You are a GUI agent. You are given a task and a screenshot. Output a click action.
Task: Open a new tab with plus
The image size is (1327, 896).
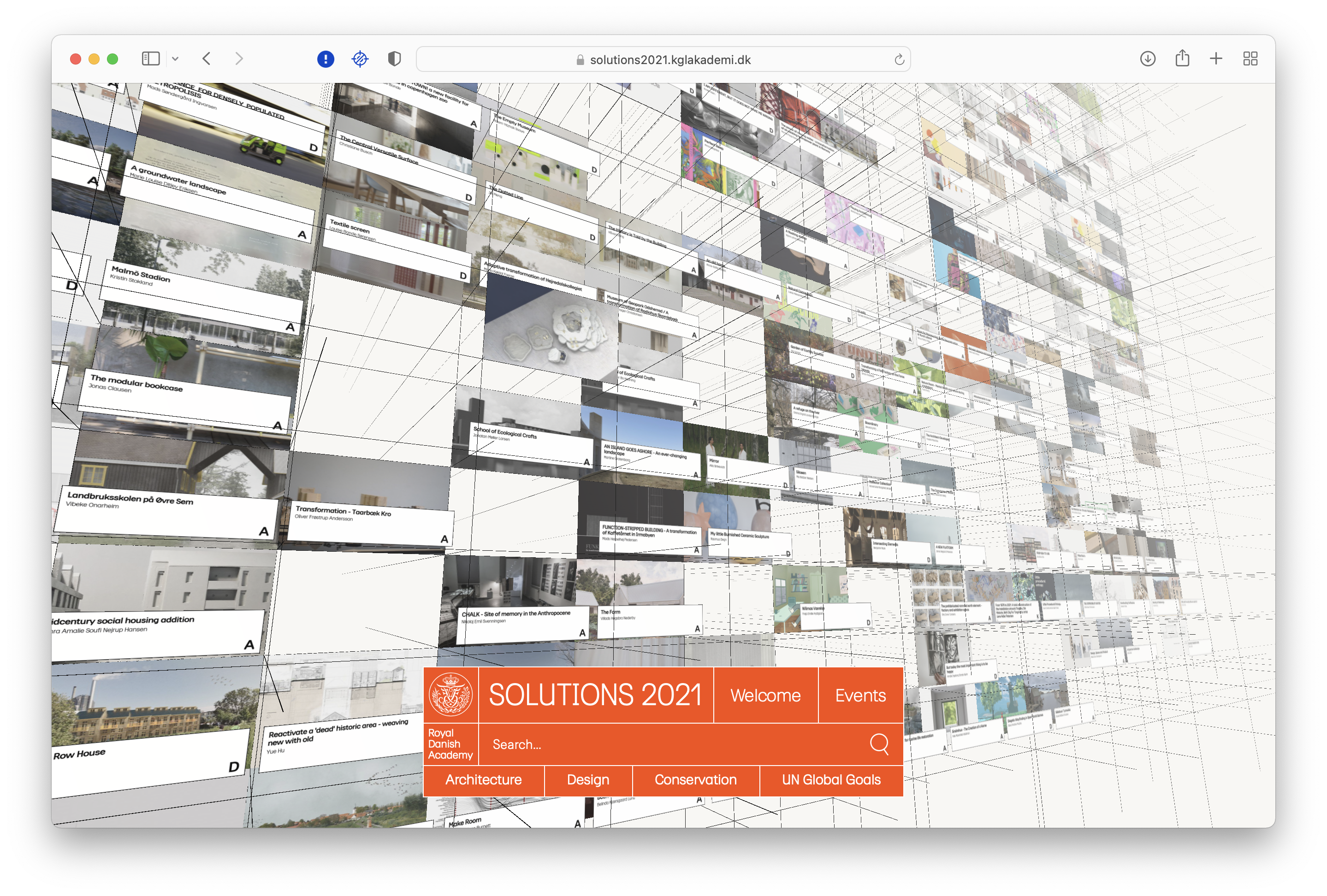(x=1216, y=59)
